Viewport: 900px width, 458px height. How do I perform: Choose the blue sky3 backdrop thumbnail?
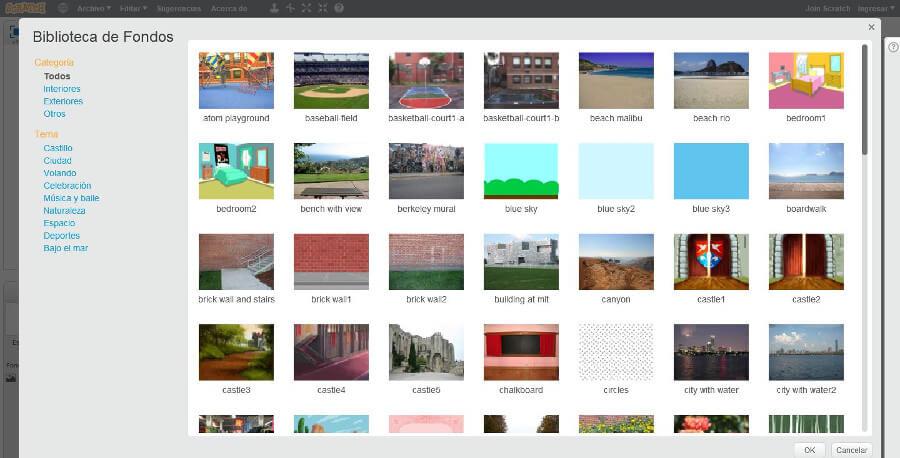click(711, 171)
